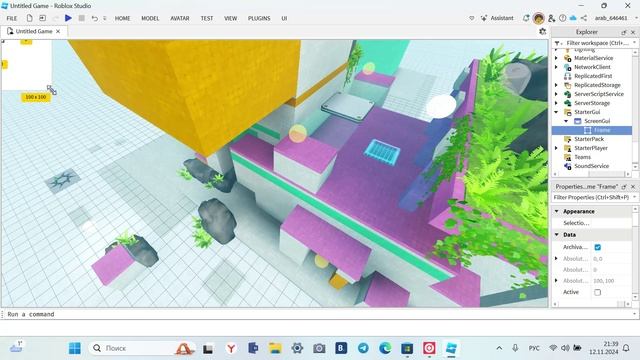Start playtest with the blue Play icon
This screenshot has height=360, width=640.
click(x=68, y=18)
